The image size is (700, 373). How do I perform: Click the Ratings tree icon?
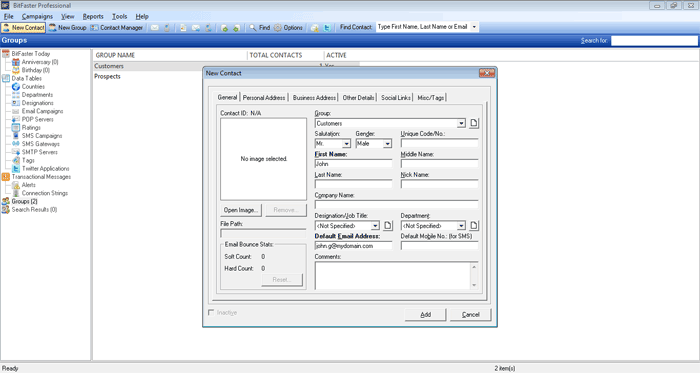(16, 128)
